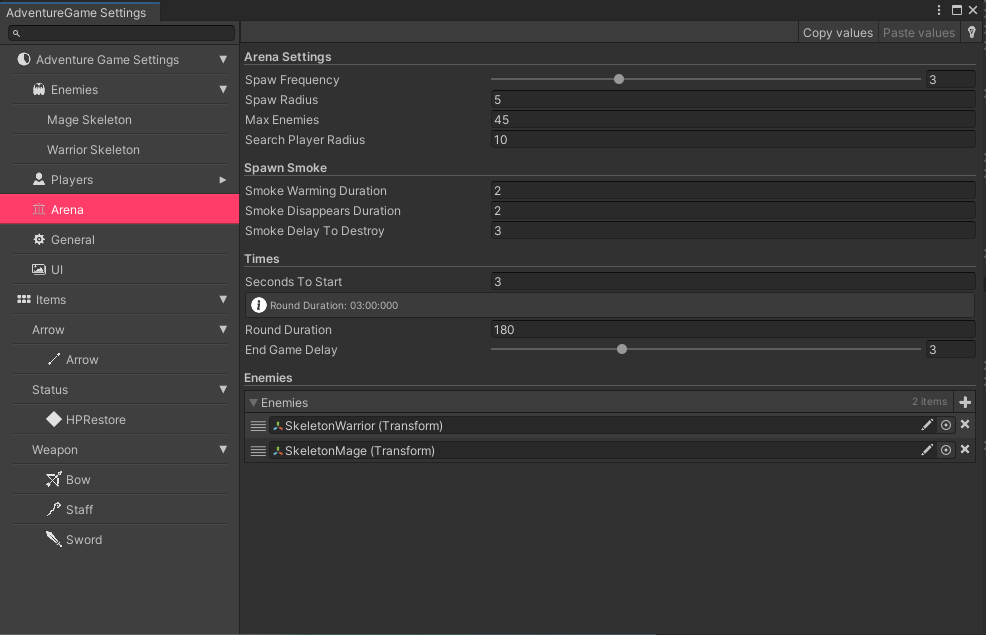Open the Warrior Skeleton settings
986x635 pixels.
[x=119, y=150]
